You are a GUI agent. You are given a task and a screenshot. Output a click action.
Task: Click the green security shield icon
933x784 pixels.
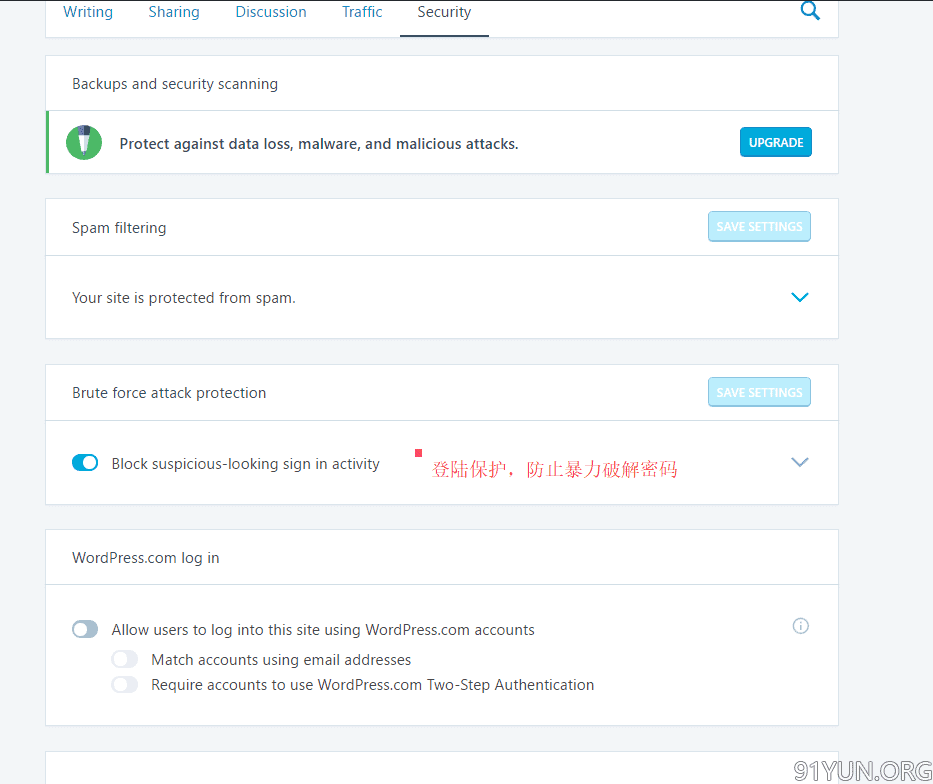click(x=84, y=142)
